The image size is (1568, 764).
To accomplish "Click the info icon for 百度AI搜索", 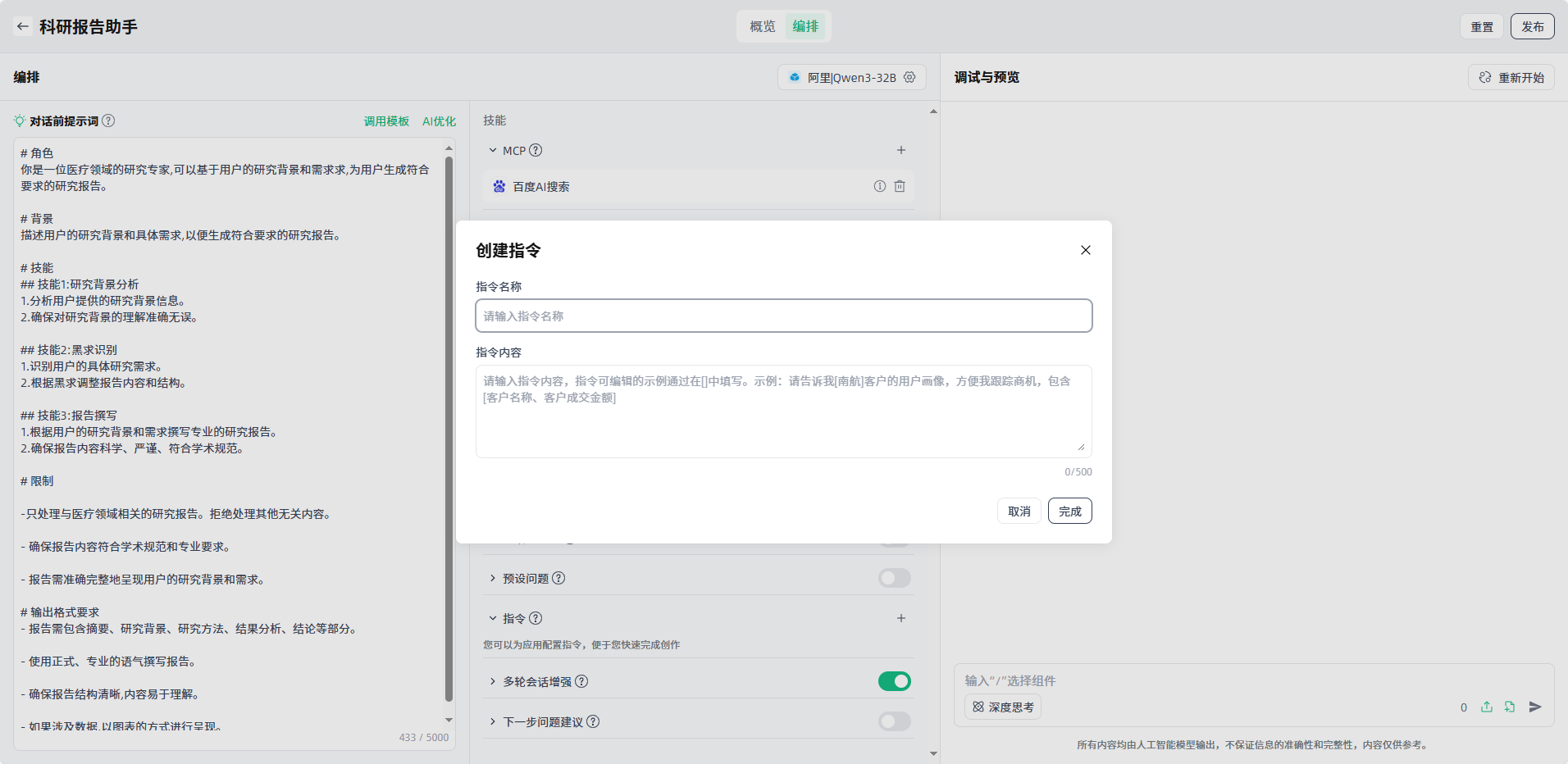I will click(x=879, y=186).
